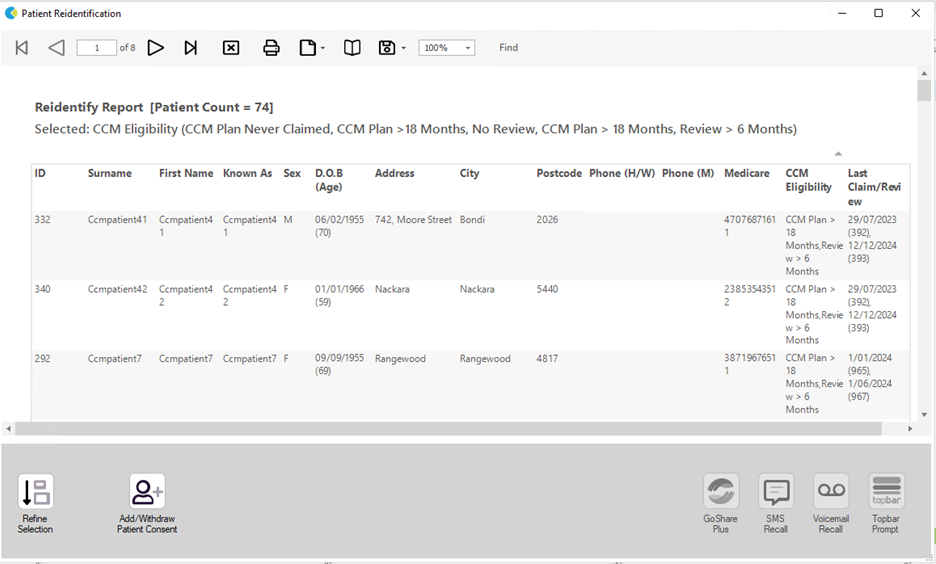Jump to last report page
Screen dimensions: 936x564
190,48
